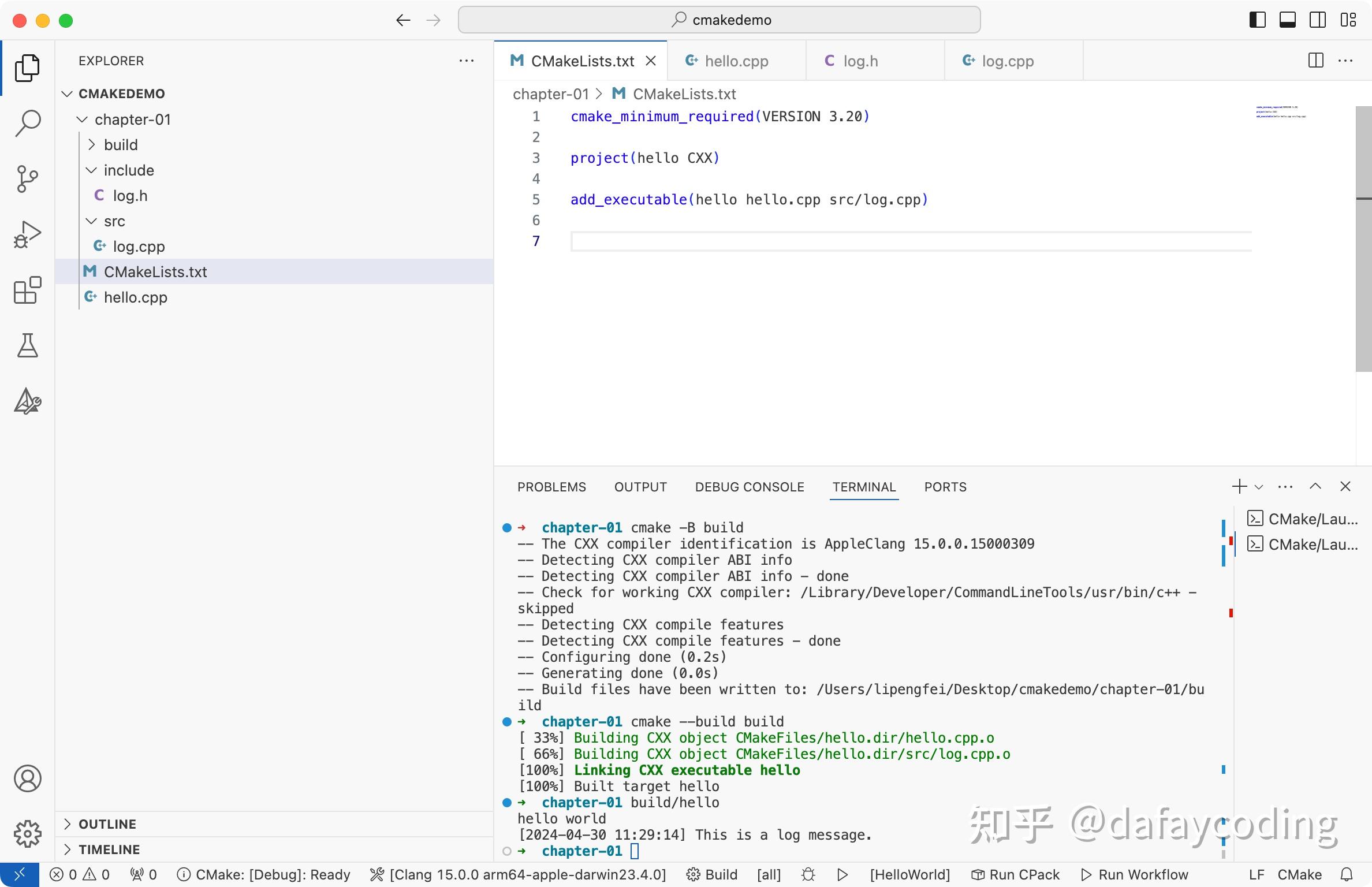Open Run and Debug view

(27, 234)
